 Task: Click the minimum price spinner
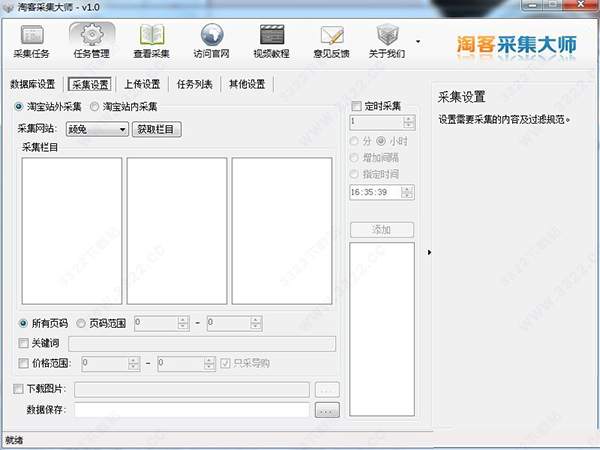[x=134, y=364]
